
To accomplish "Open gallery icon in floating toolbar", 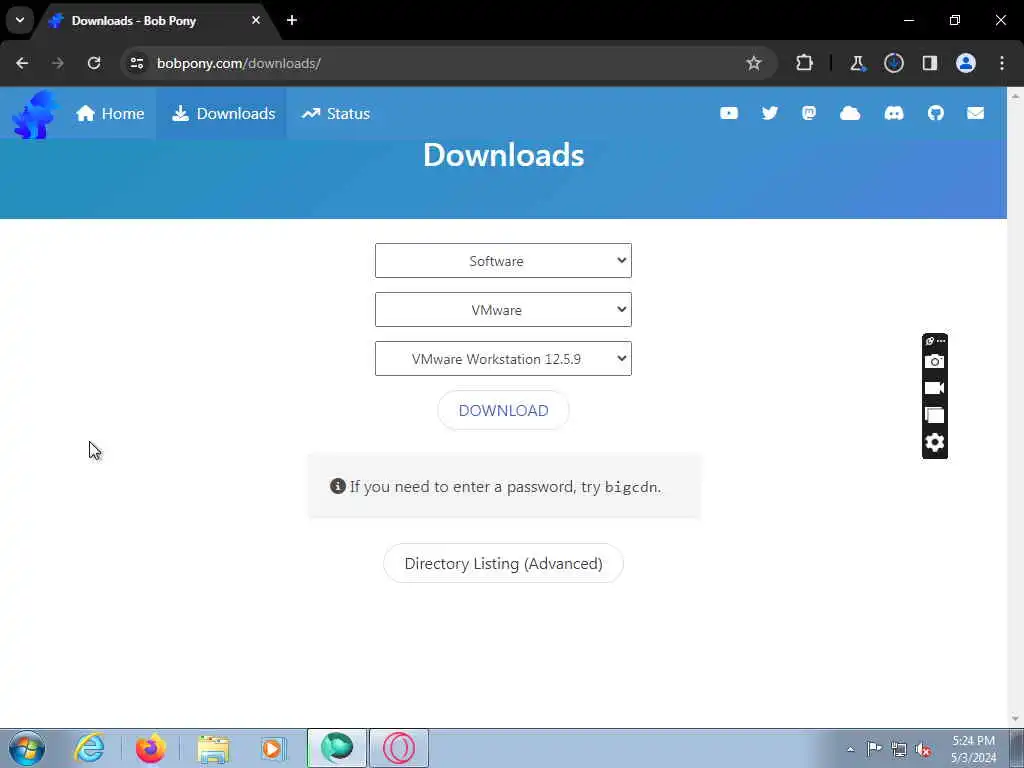I will click(935, 415).
